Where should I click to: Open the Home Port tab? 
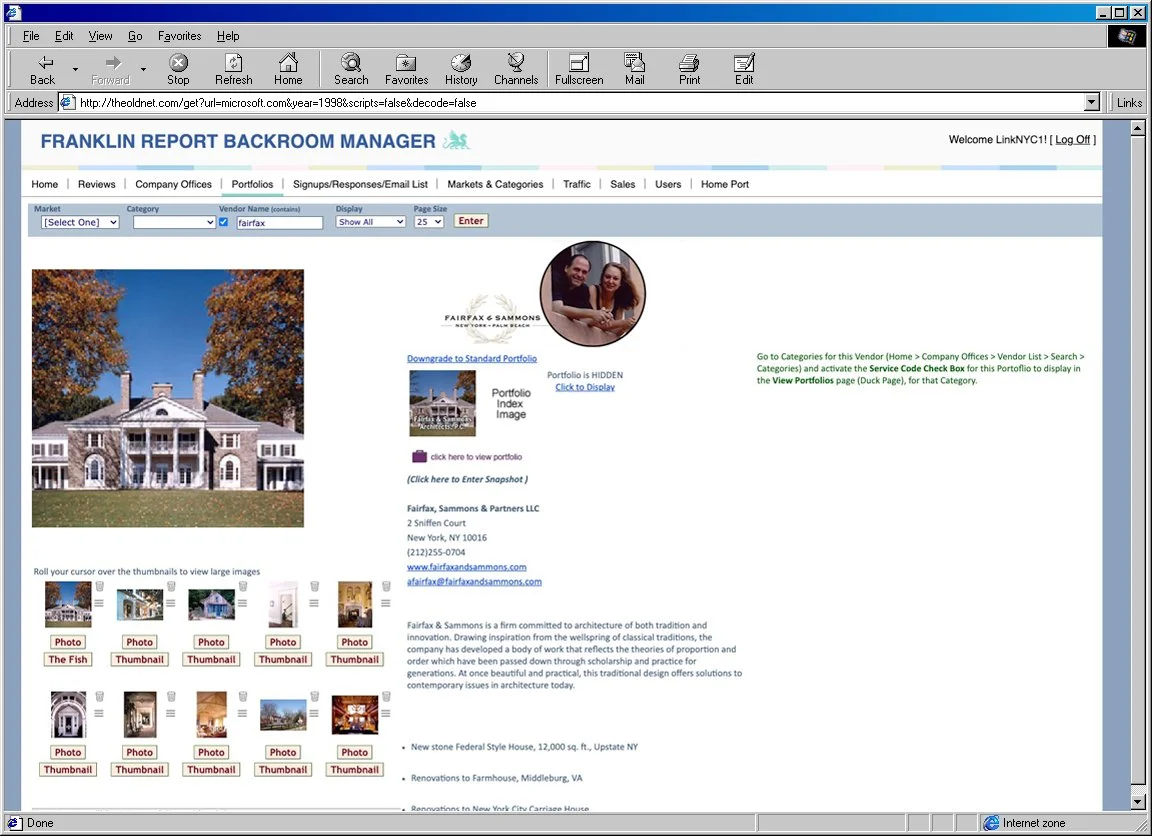(x=724, y=184)
